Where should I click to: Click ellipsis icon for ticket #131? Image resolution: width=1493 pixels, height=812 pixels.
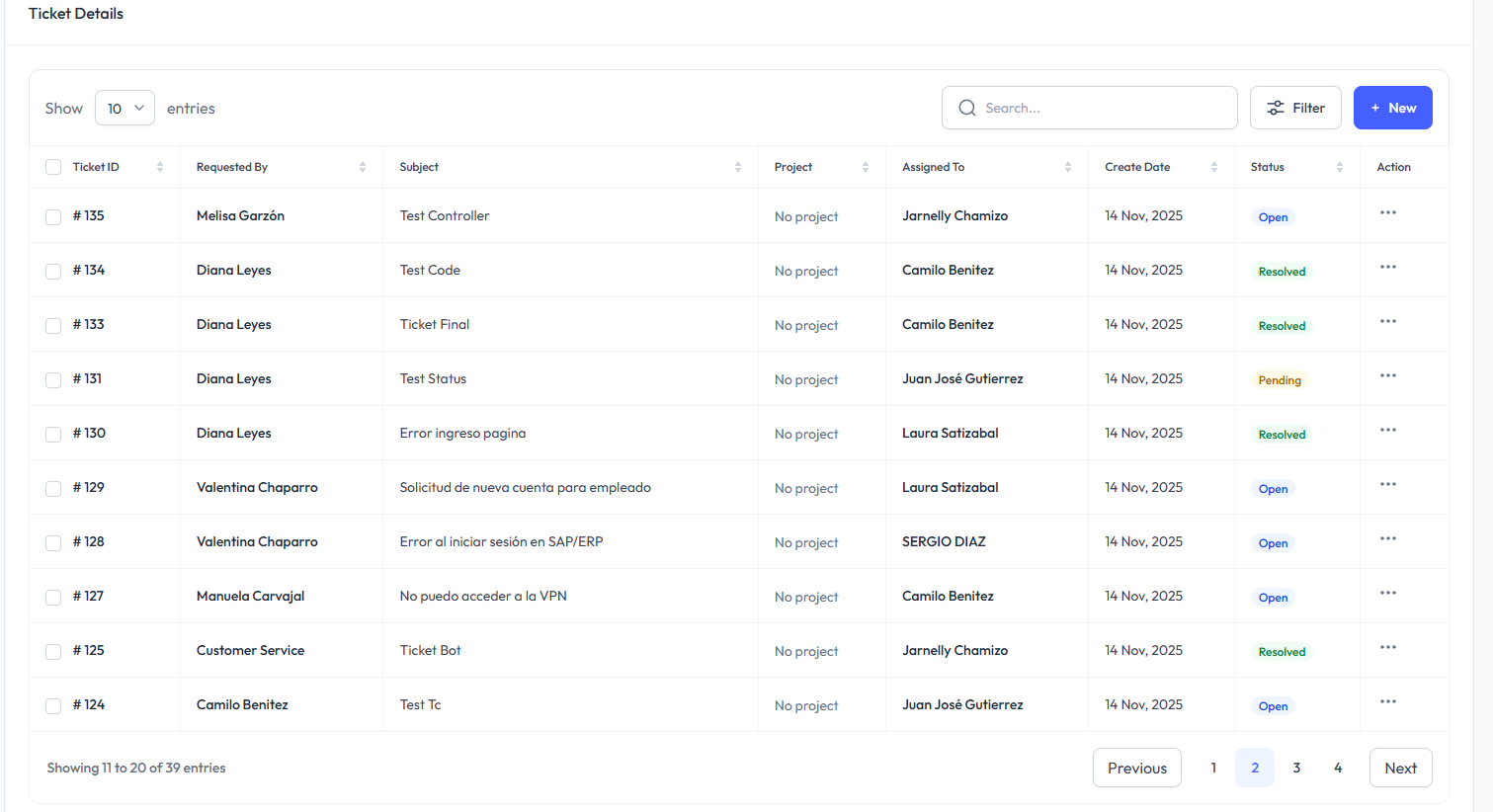1387,376
